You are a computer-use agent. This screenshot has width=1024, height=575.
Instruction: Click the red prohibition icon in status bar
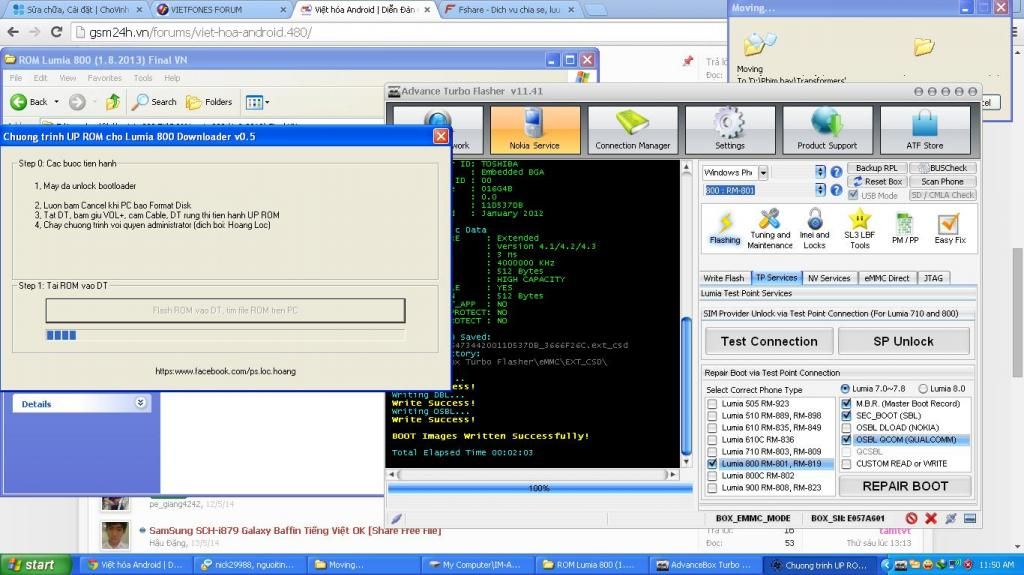pyautogui.click(x=912, y=518)
